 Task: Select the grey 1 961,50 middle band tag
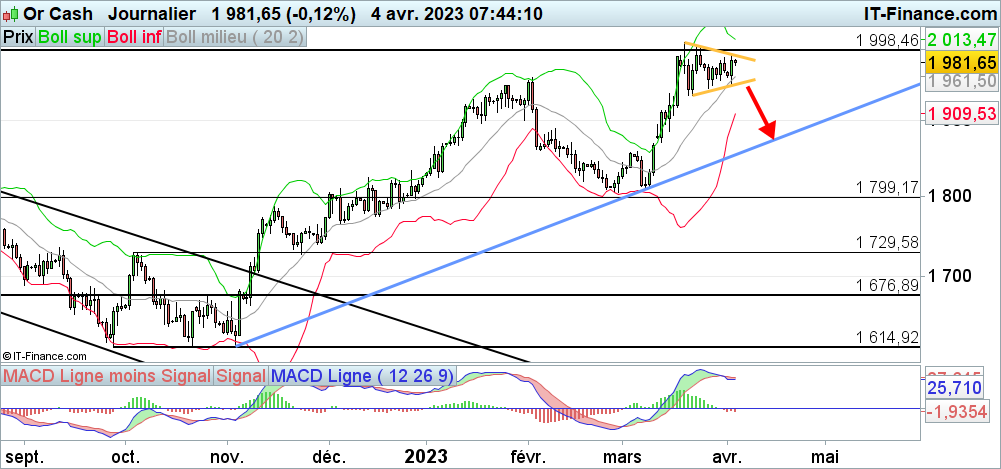[960, 80]
